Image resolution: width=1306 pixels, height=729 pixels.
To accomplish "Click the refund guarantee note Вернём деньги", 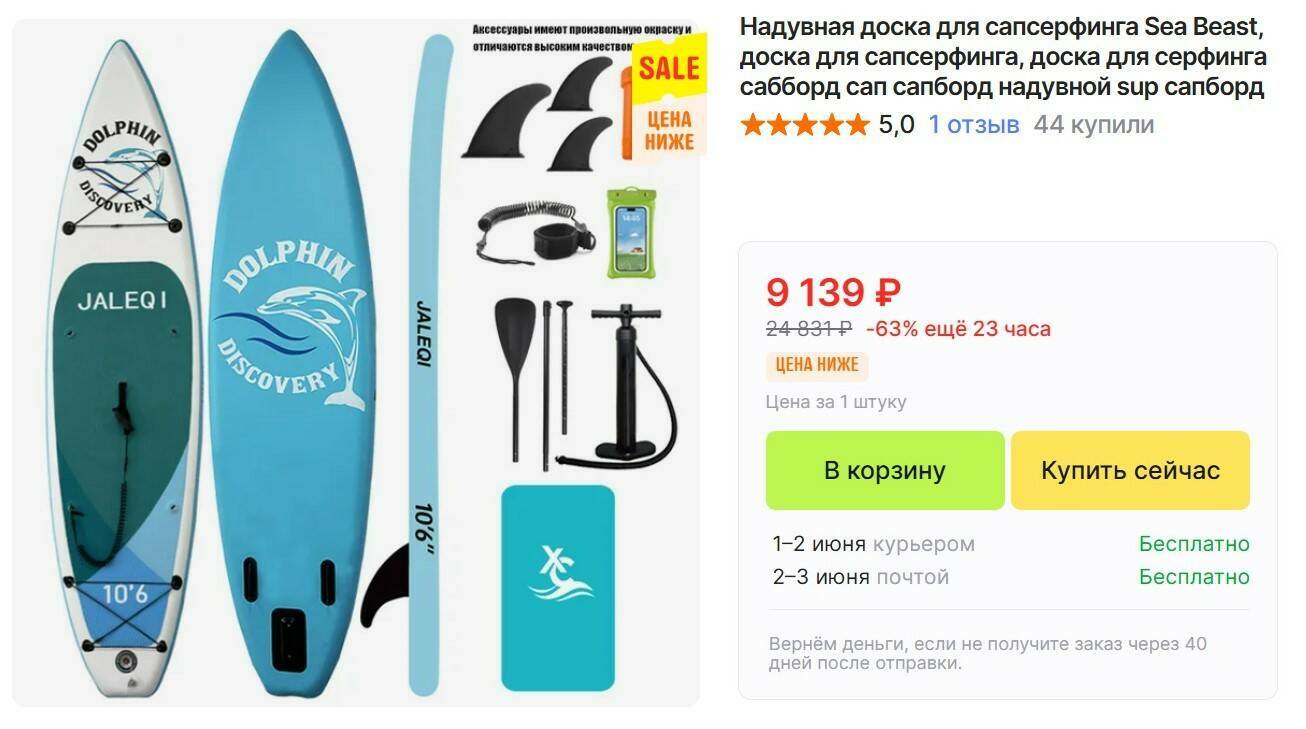I will coord(988,653).
